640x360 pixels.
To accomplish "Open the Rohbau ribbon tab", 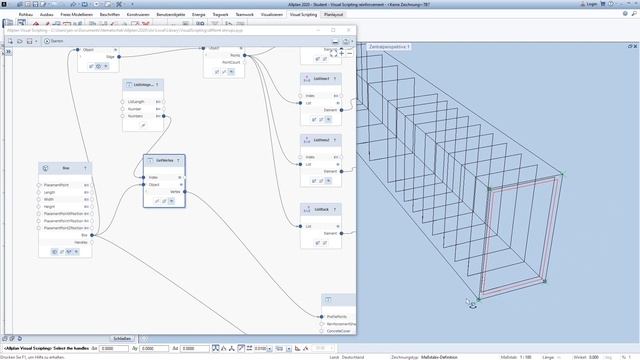I will coord(26,14).
